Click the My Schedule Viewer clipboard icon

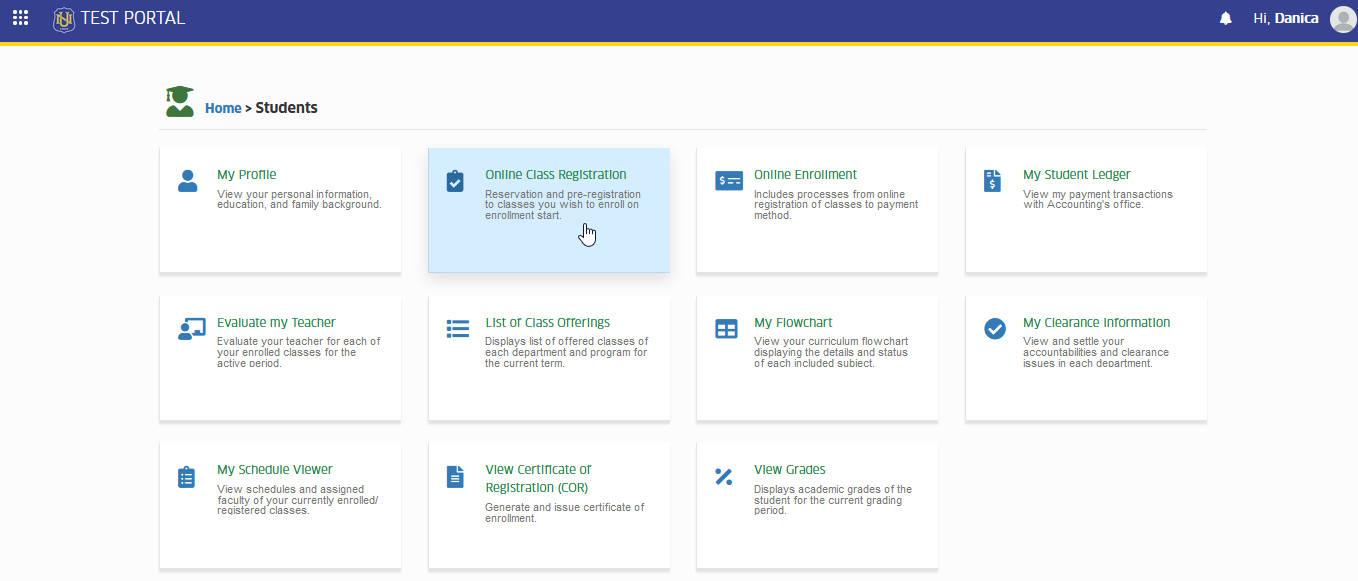186,477
